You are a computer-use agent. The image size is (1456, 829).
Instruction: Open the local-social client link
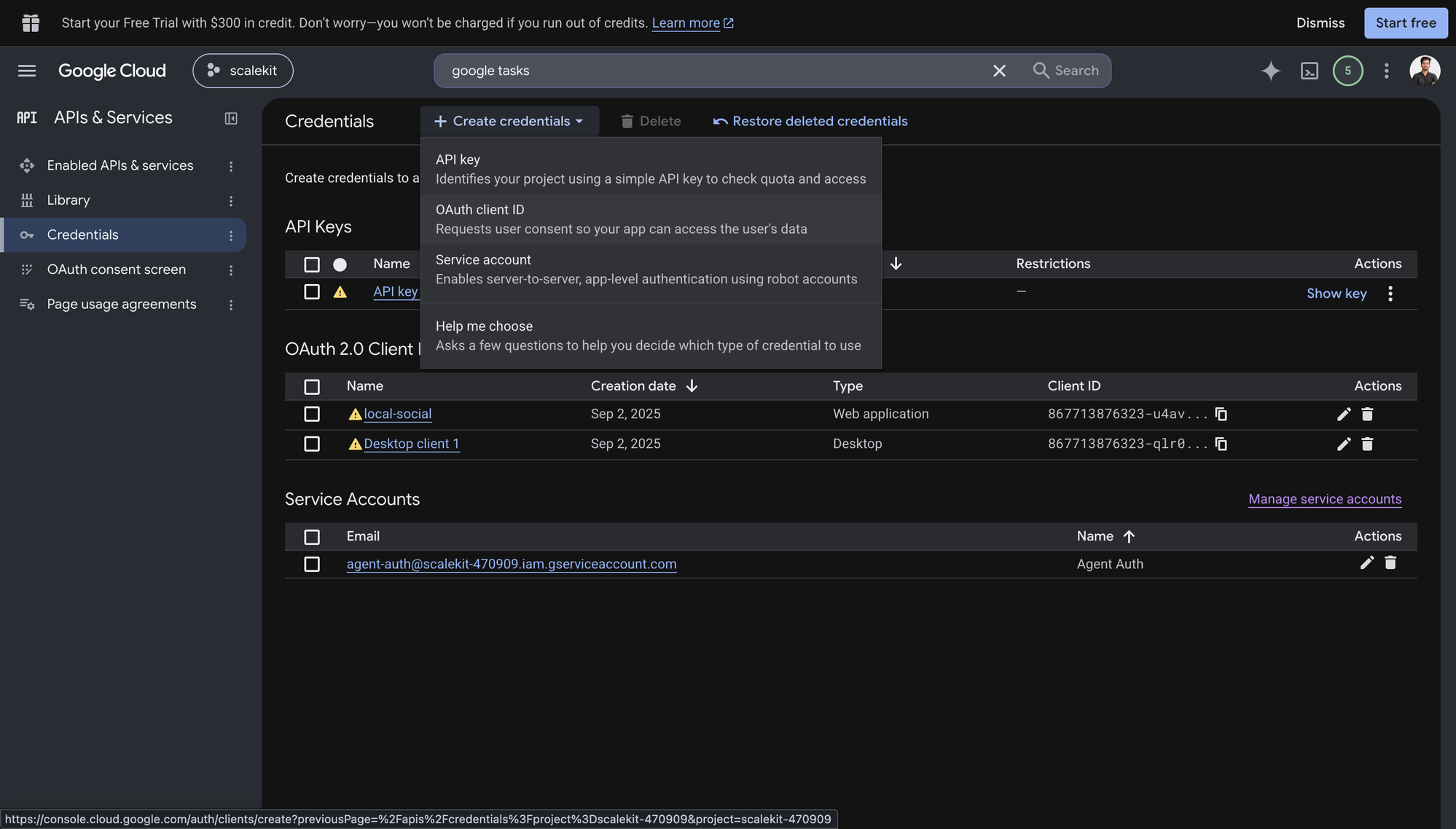[x=398, y=414]
